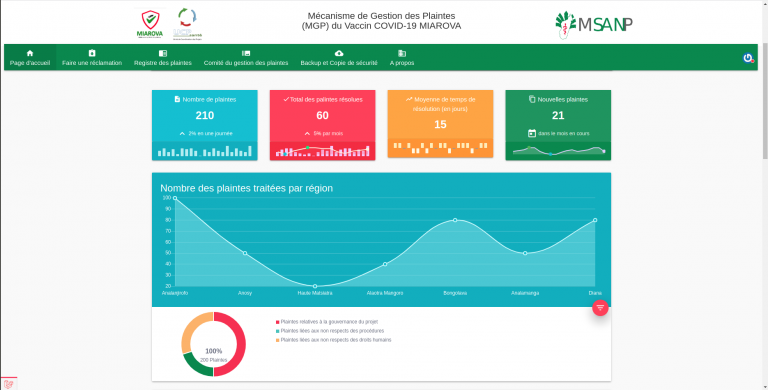Click the icon above Comité du gestion des plaintes
The image size is (768, 390).
[x=246, y=53]
